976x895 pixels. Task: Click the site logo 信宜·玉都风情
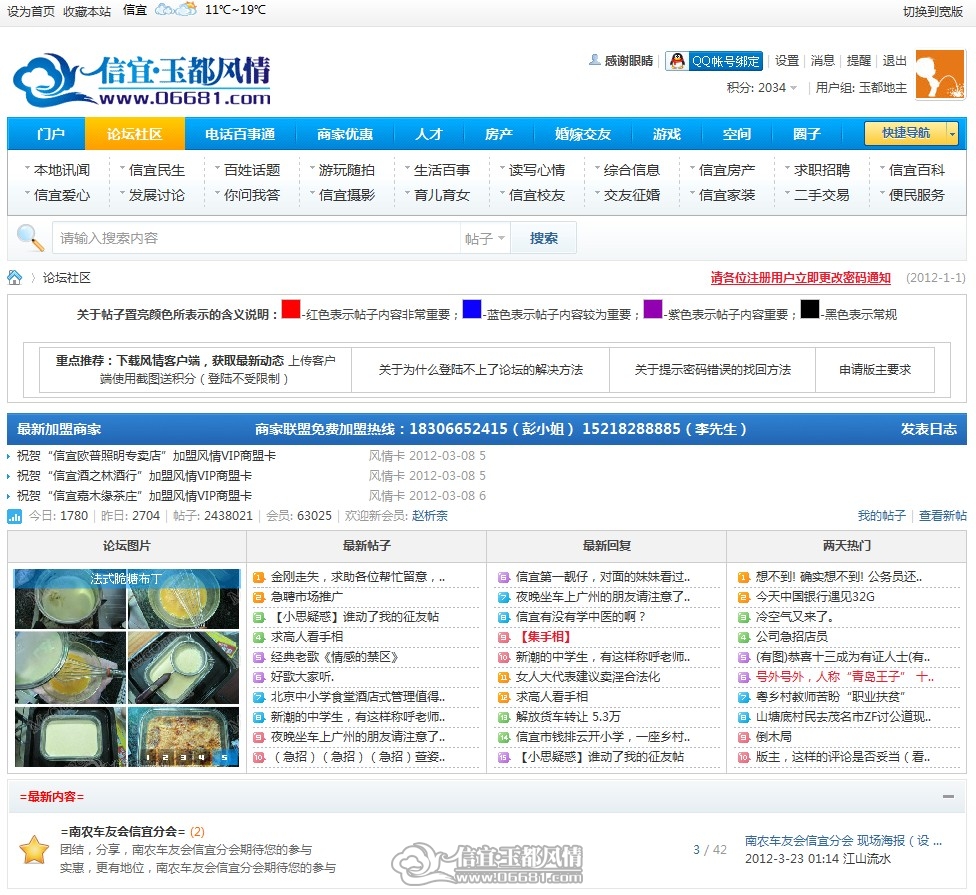(142, 80)
